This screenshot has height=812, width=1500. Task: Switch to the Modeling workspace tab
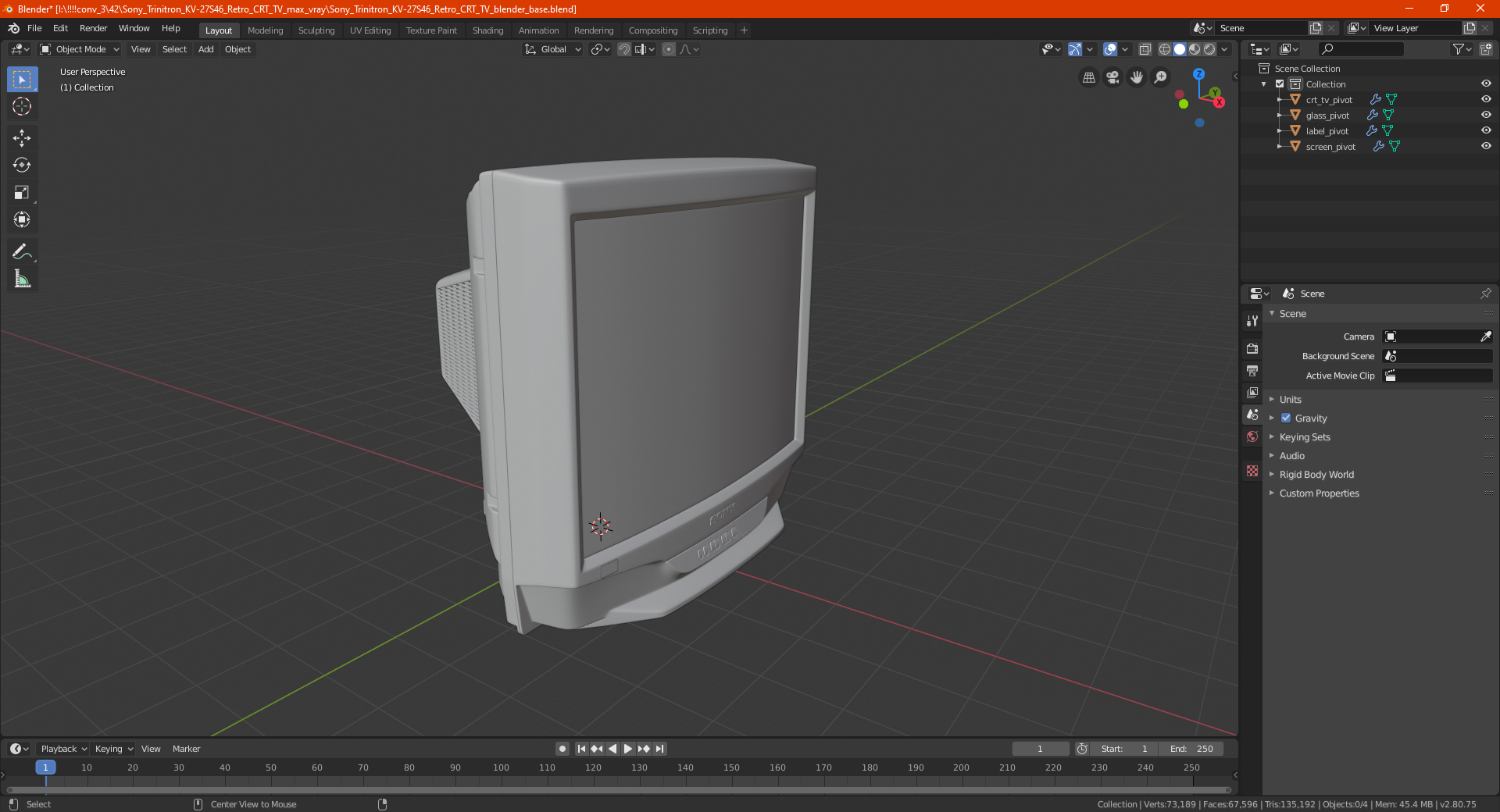(265, 30)
